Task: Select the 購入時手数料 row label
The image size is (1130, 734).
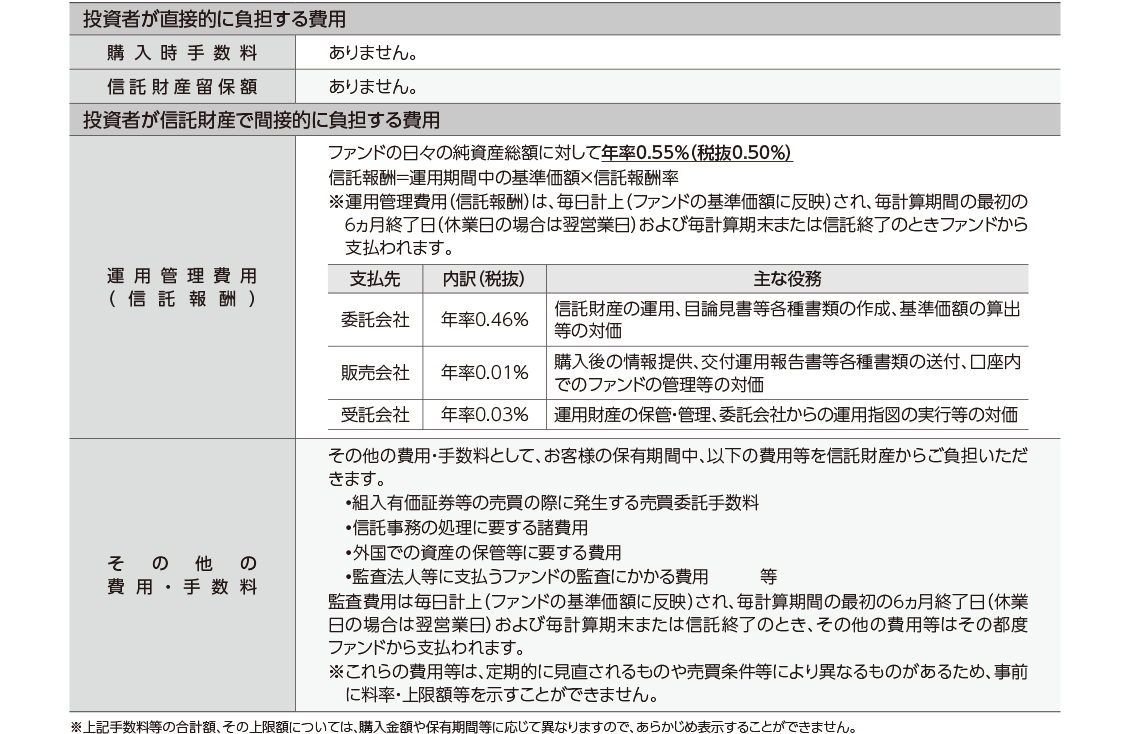Action: click(x=182, y=52)
